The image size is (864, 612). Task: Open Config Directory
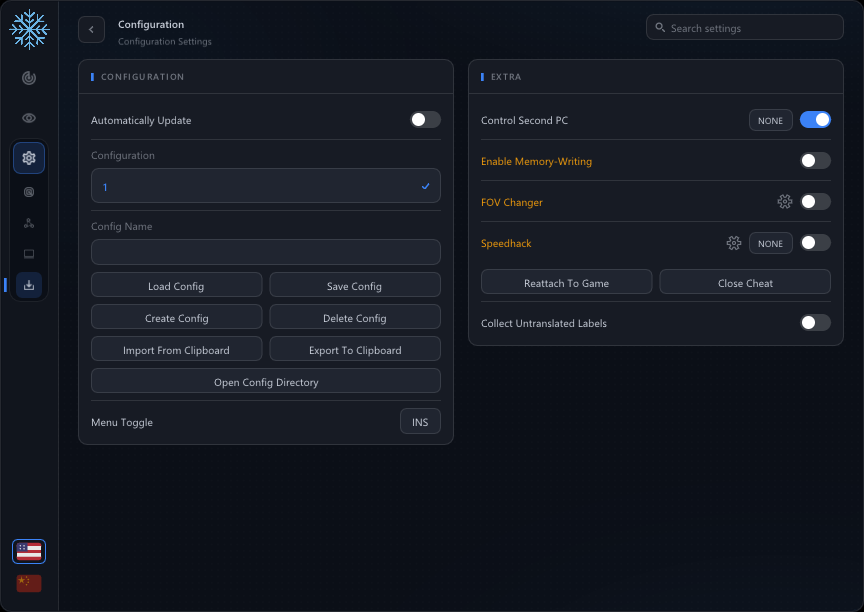pyautogui.click(x=266, y=382)
